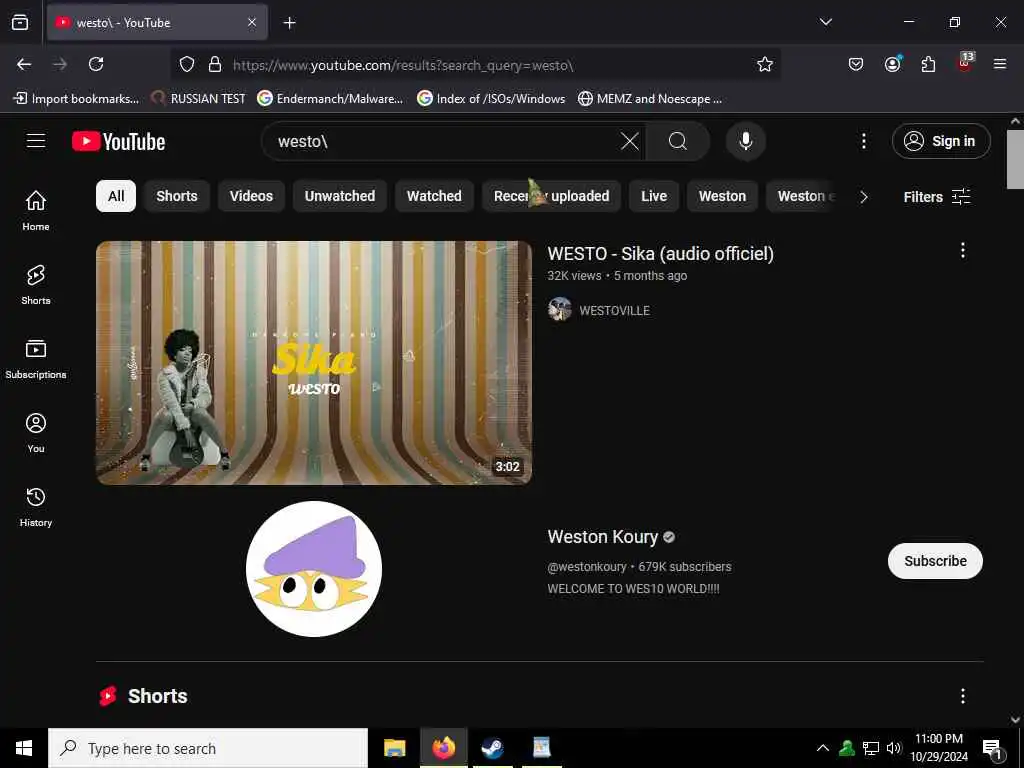Save to Pocket using the Pocket icon
Screen dimensions: 1024x768
click(856, 64)
